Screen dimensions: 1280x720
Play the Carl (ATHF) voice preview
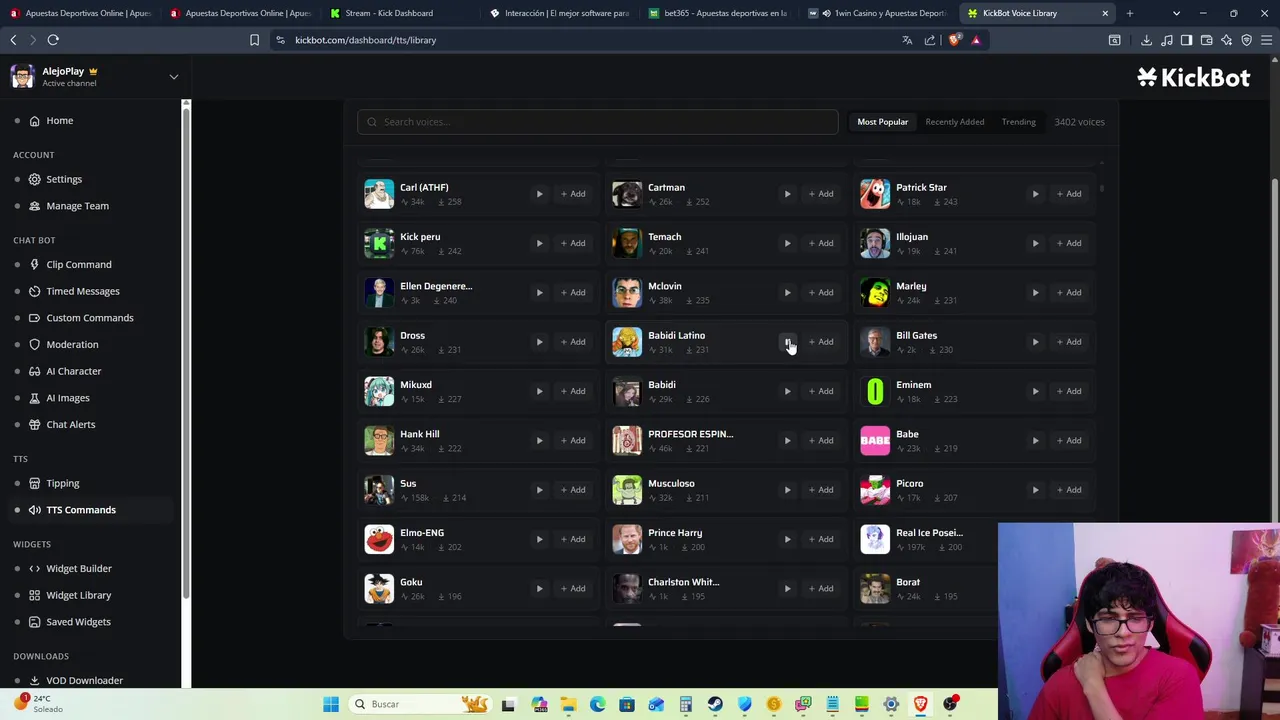(x=539, y=194)
